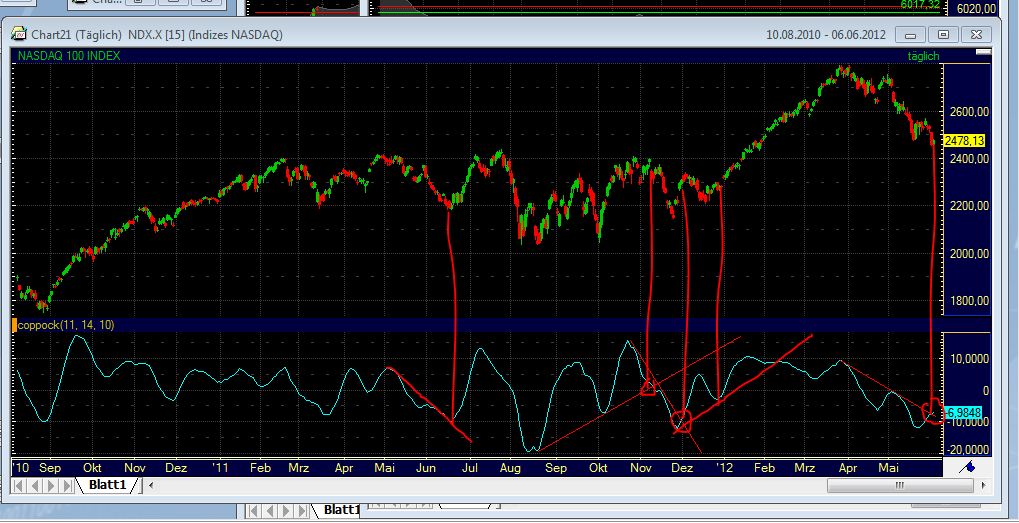Viewport: 1019px width, 523px height.
Task: Jump to last sheet in Chart21
Action: (66, 485)
